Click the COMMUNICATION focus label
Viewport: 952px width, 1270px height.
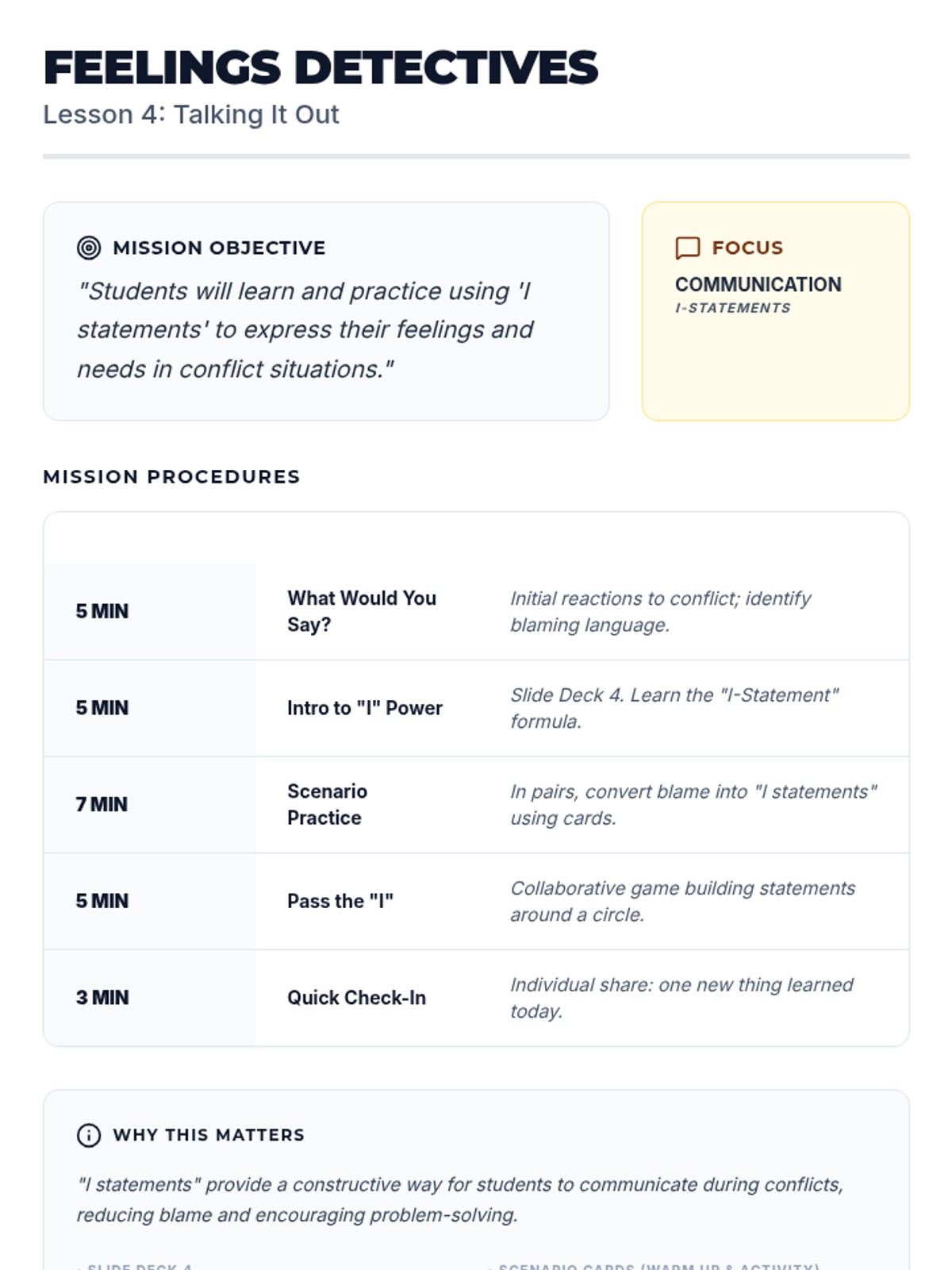tap(758, 284)
